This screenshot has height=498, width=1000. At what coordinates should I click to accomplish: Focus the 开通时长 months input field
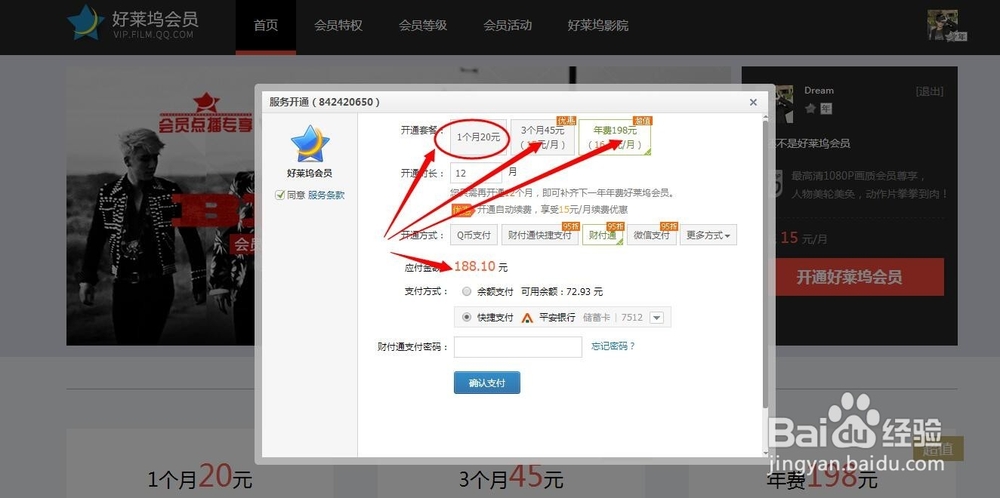[476, 173]
